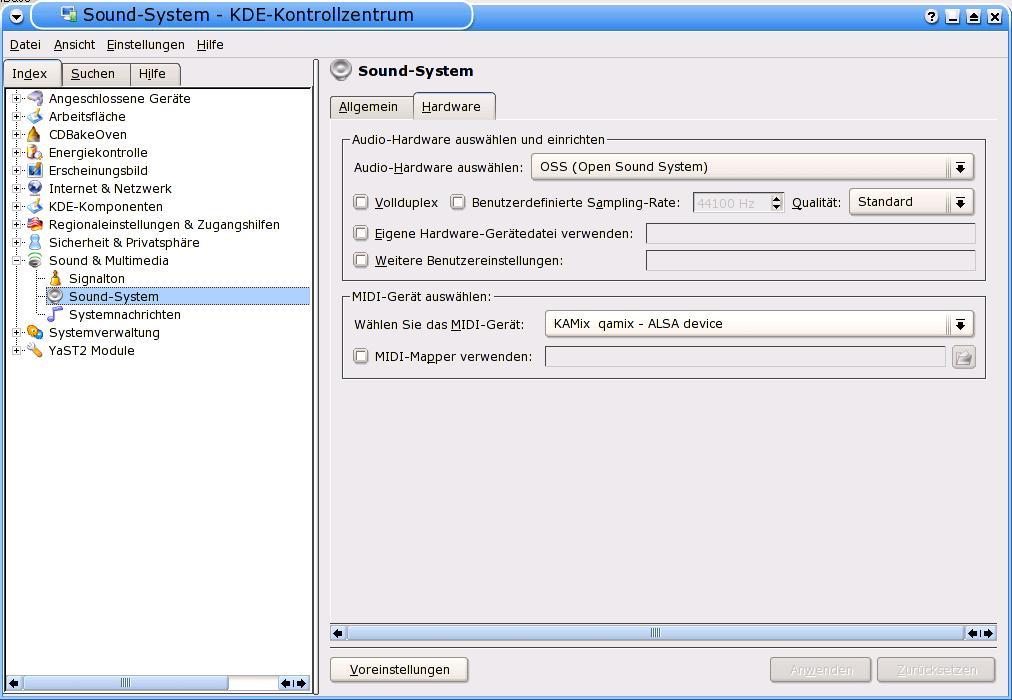
Task: Click the Regionaleinstellungen flag icon
Action: click(x=34, y=225)
